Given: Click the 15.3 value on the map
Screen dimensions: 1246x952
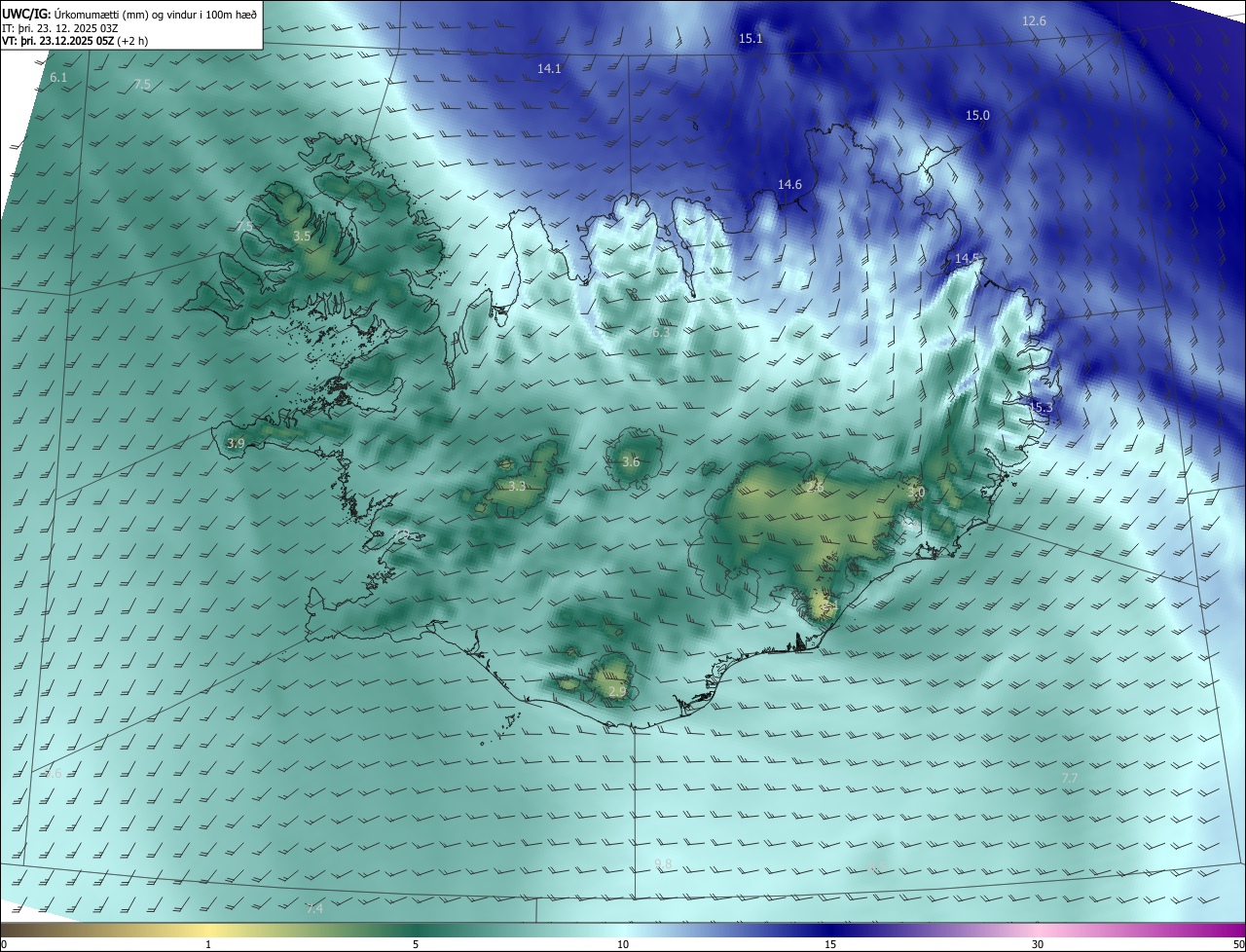Looking at the screenshot, I should 1042,408.
